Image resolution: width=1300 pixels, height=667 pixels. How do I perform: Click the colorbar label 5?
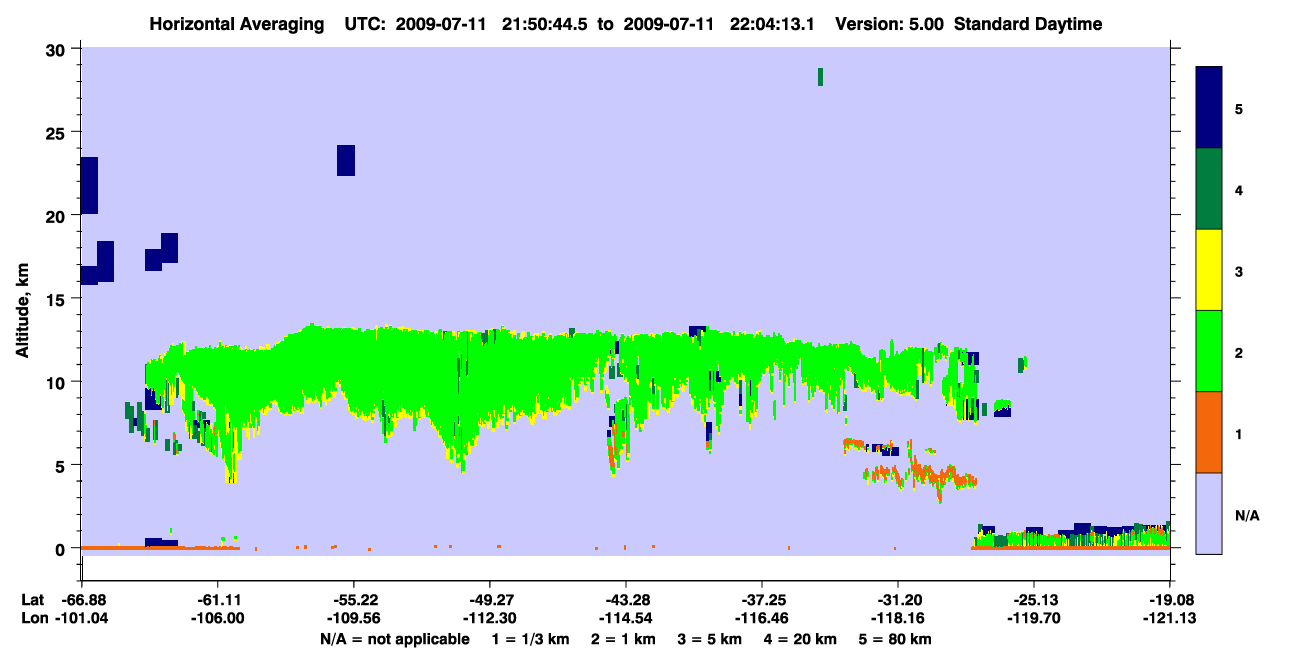click(1239, 108)
